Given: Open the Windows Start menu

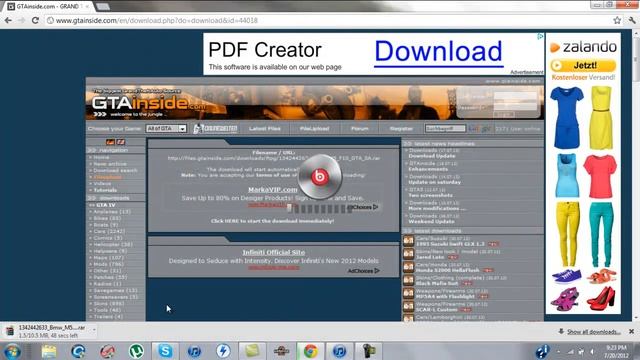Looking at the screenshot, I should point(13,351).
